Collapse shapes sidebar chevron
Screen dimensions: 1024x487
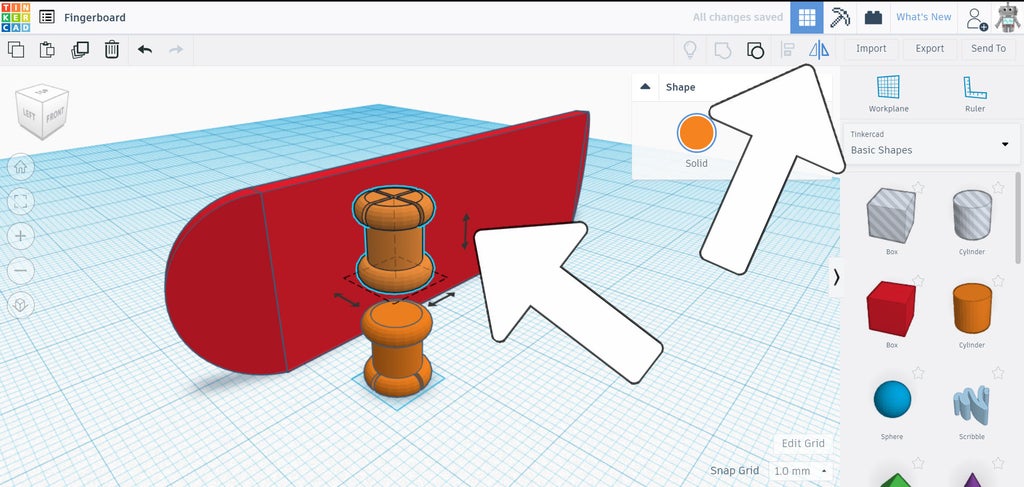tap(836, 277)
